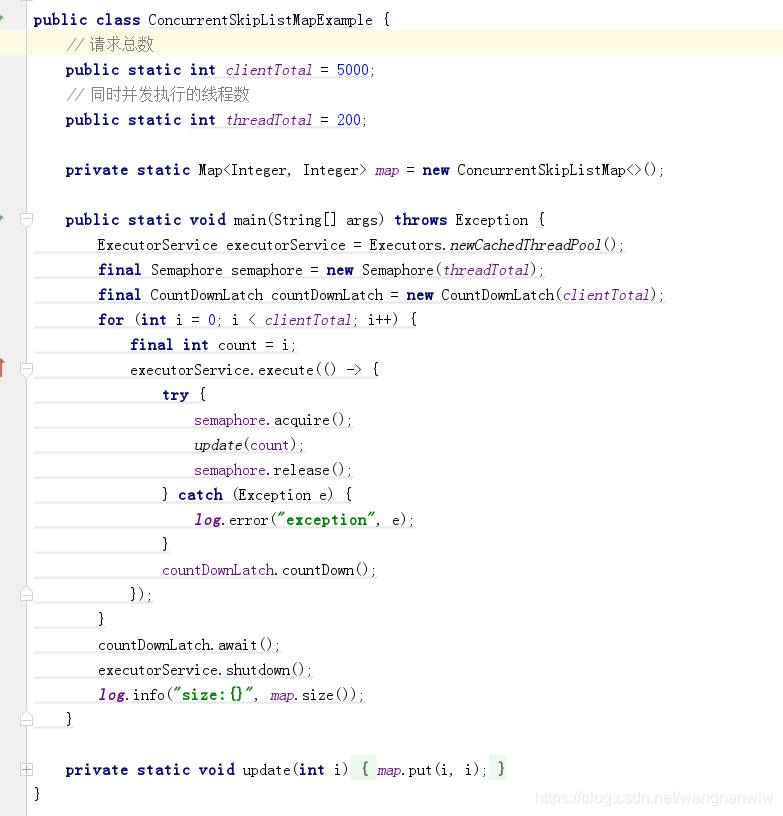Click the line 'final int count = i;'

coord(213,345)
